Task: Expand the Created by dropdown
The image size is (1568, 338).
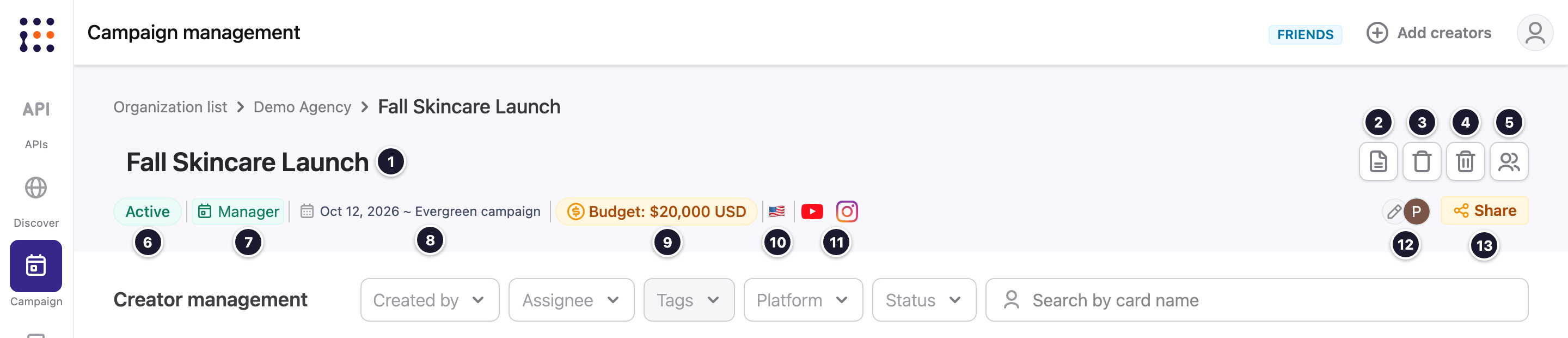Action: [429, 300]
